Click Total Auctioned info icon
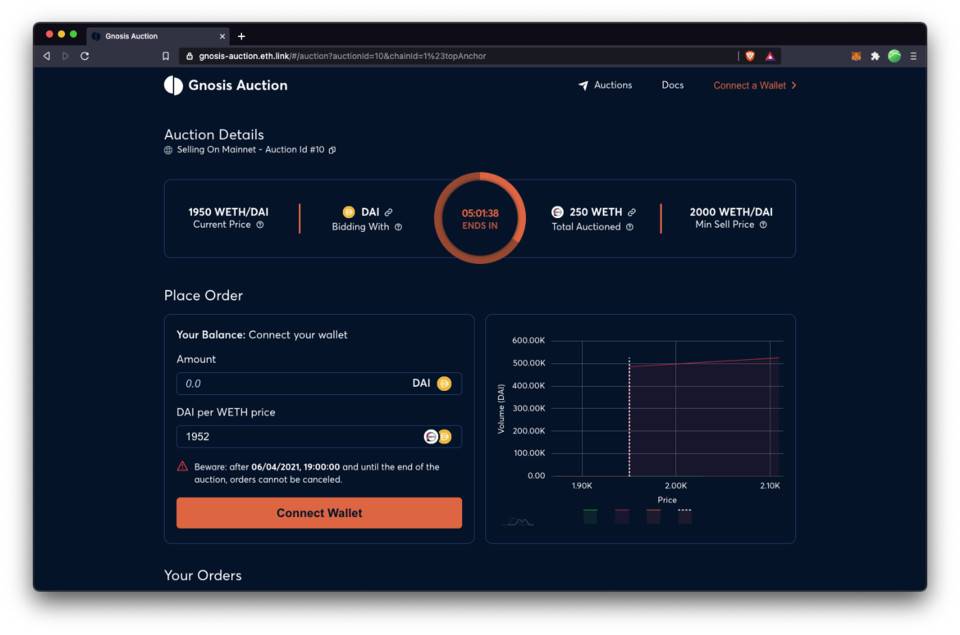The image size is (960, 635). (x=629, y=227)
